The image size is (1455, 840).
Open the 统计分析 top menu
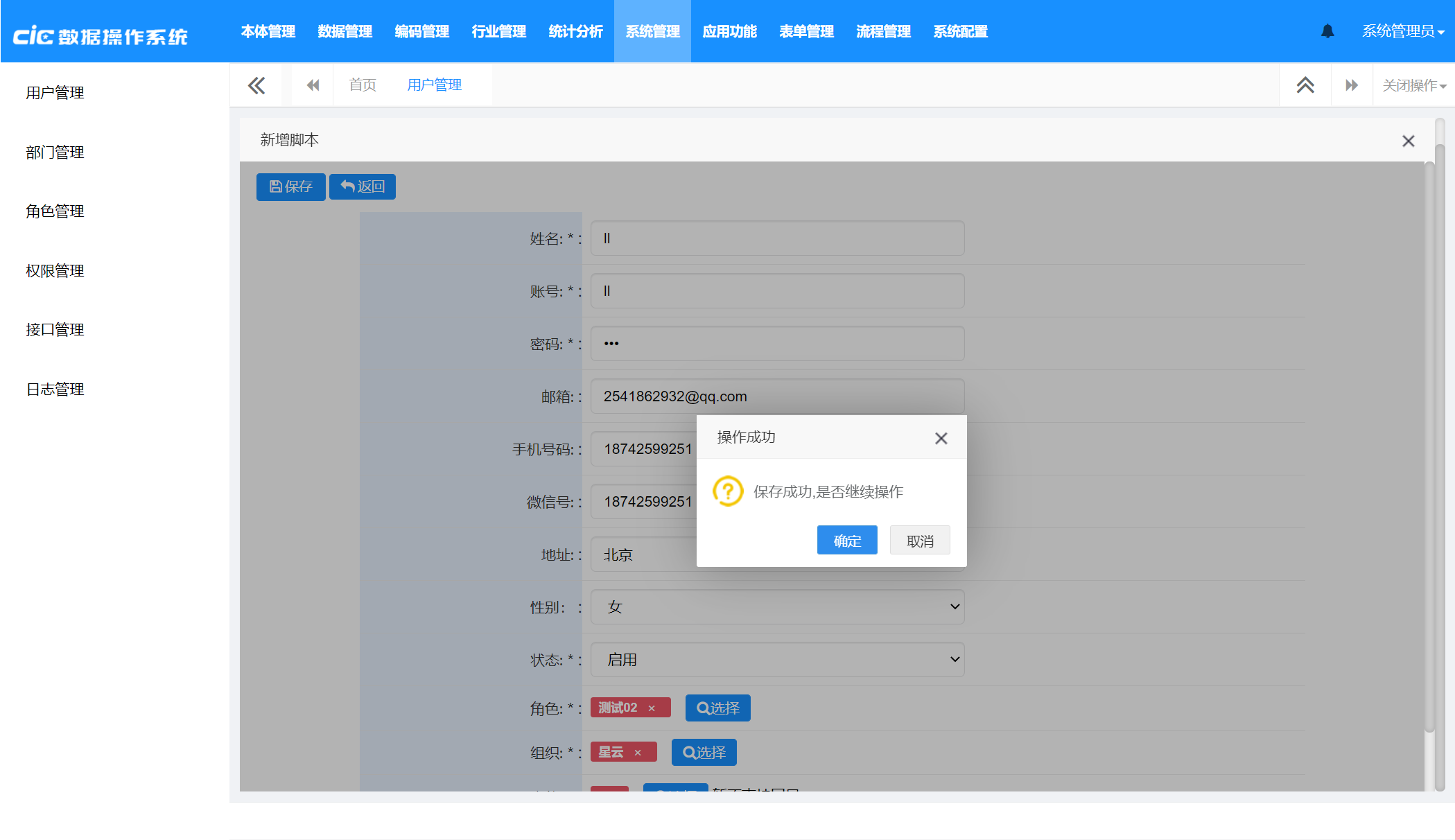click(x=575, y=31)
